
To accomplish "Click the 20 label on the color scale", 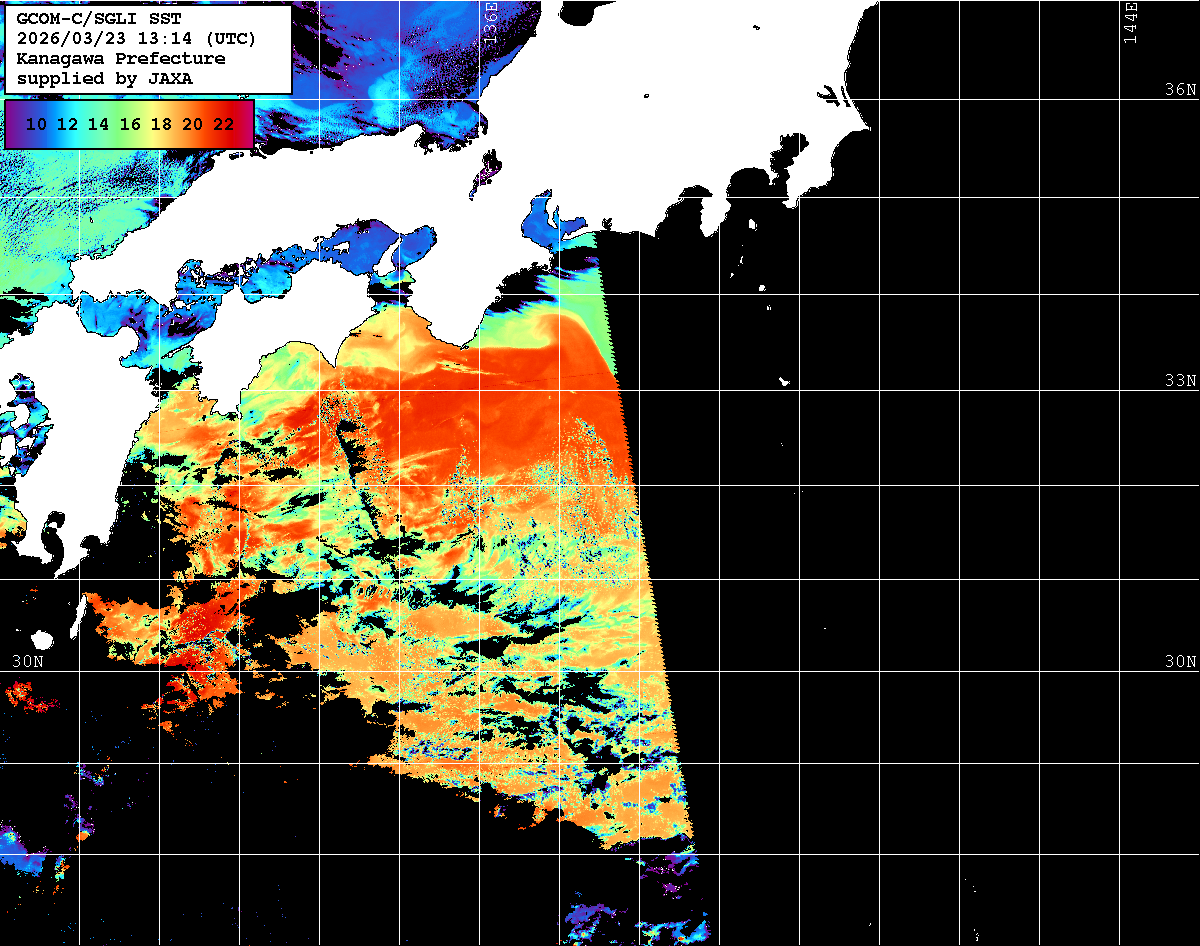I will (x=192, y=125).
